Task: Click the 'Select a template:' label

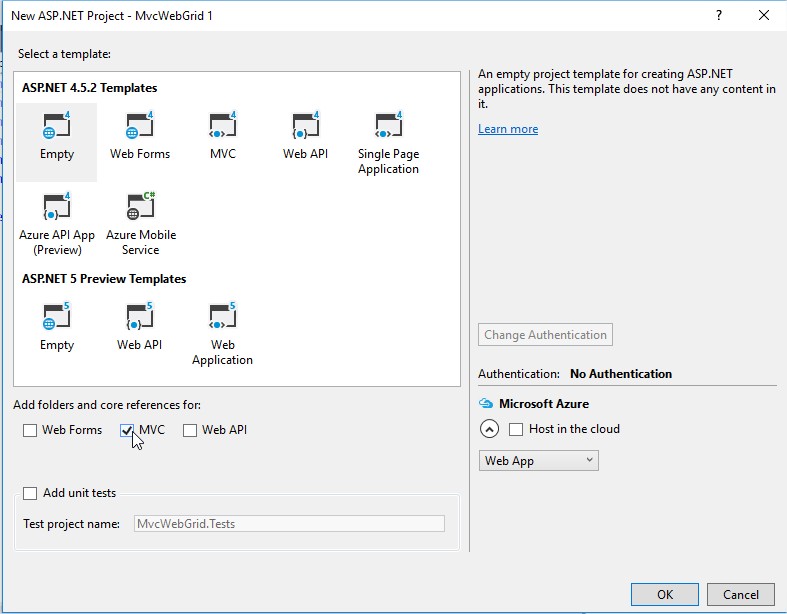Action: point(64,54)
